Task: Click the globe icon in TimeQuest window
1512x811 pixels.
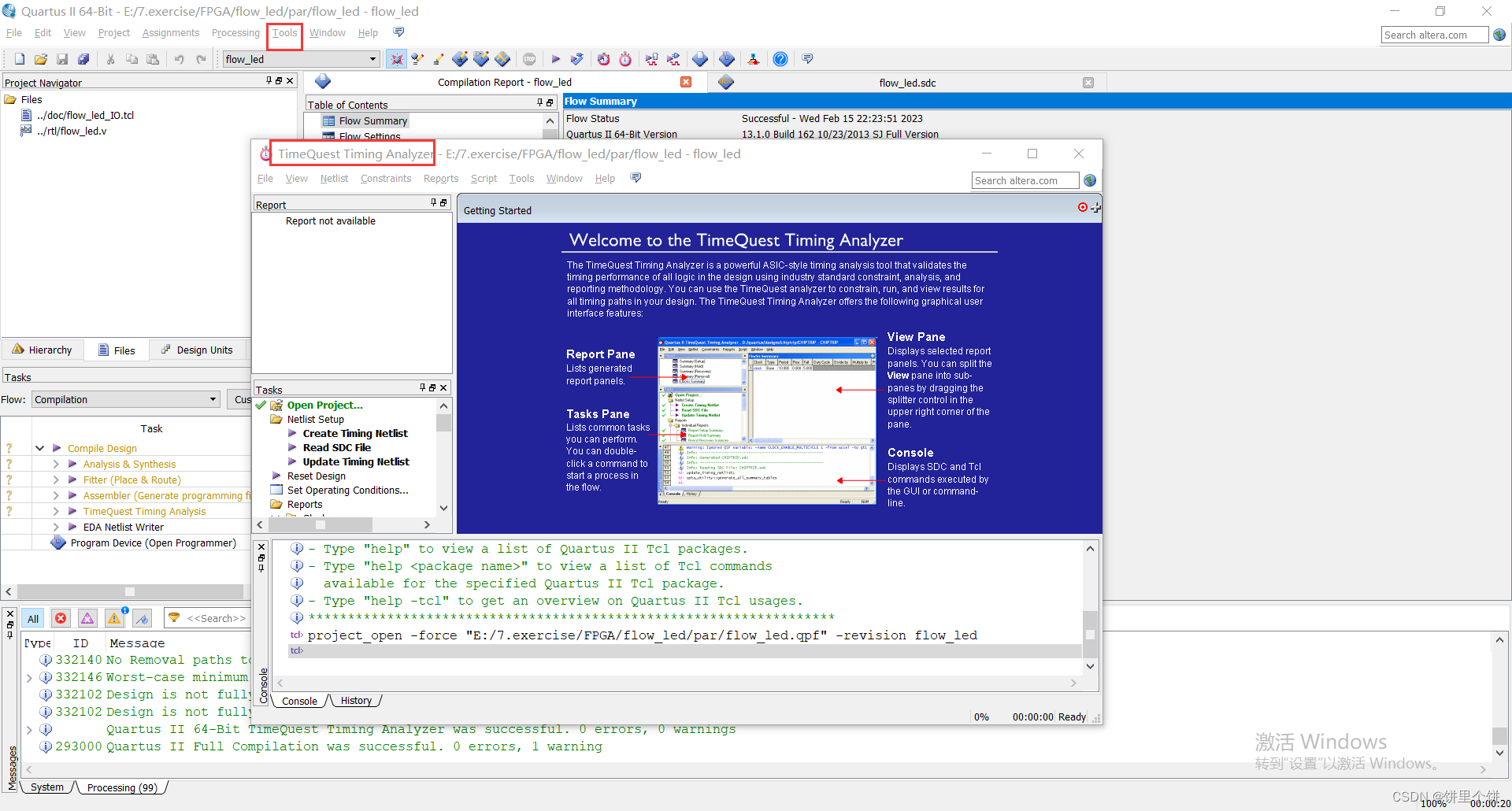Action: pyautogui.click(x=1090, y=180)
